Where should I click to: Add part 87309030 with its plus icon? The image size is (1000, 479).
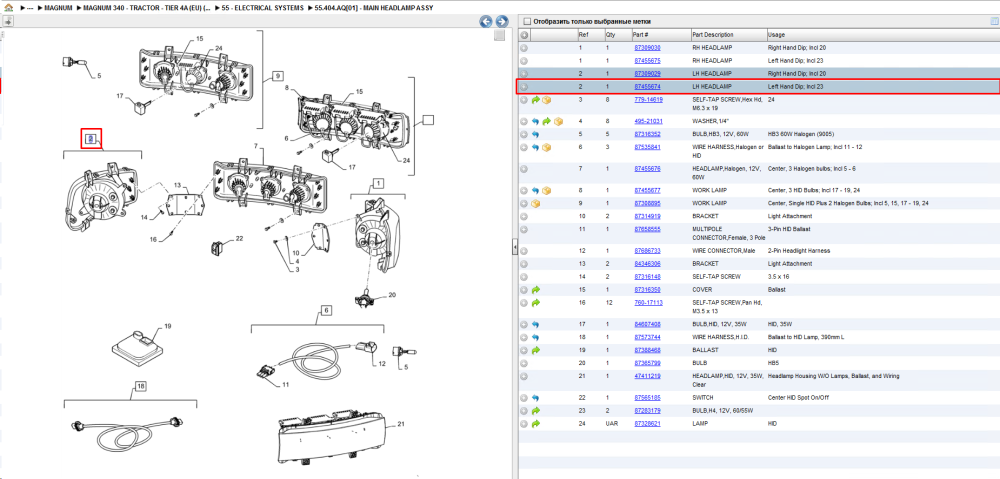[524, 48]
